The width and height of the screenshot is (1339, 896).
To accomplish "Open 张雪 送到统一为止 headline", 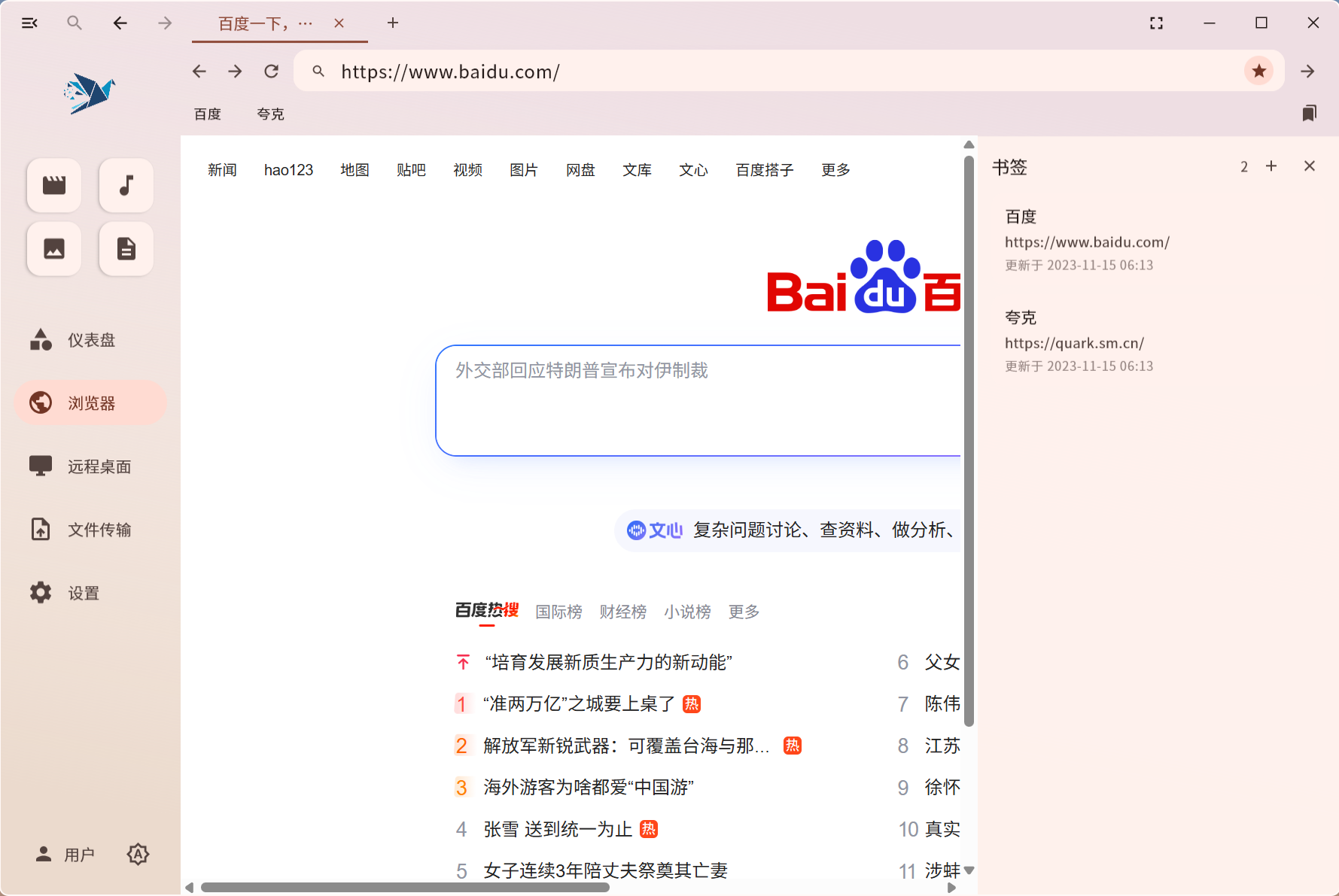I will (558, 829).
